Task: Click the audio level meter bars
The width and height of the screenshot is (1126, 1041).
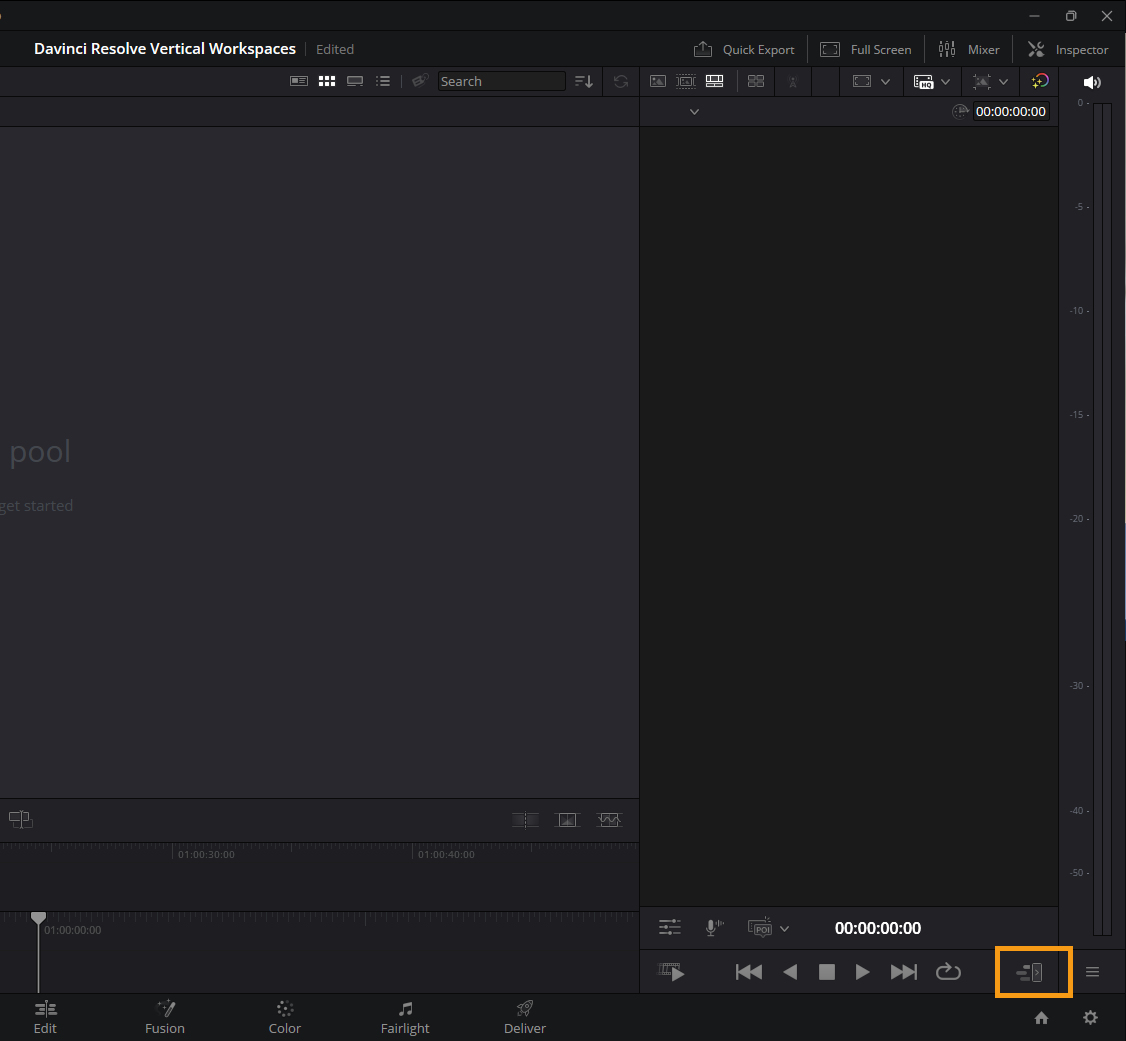Action: 1102,519
